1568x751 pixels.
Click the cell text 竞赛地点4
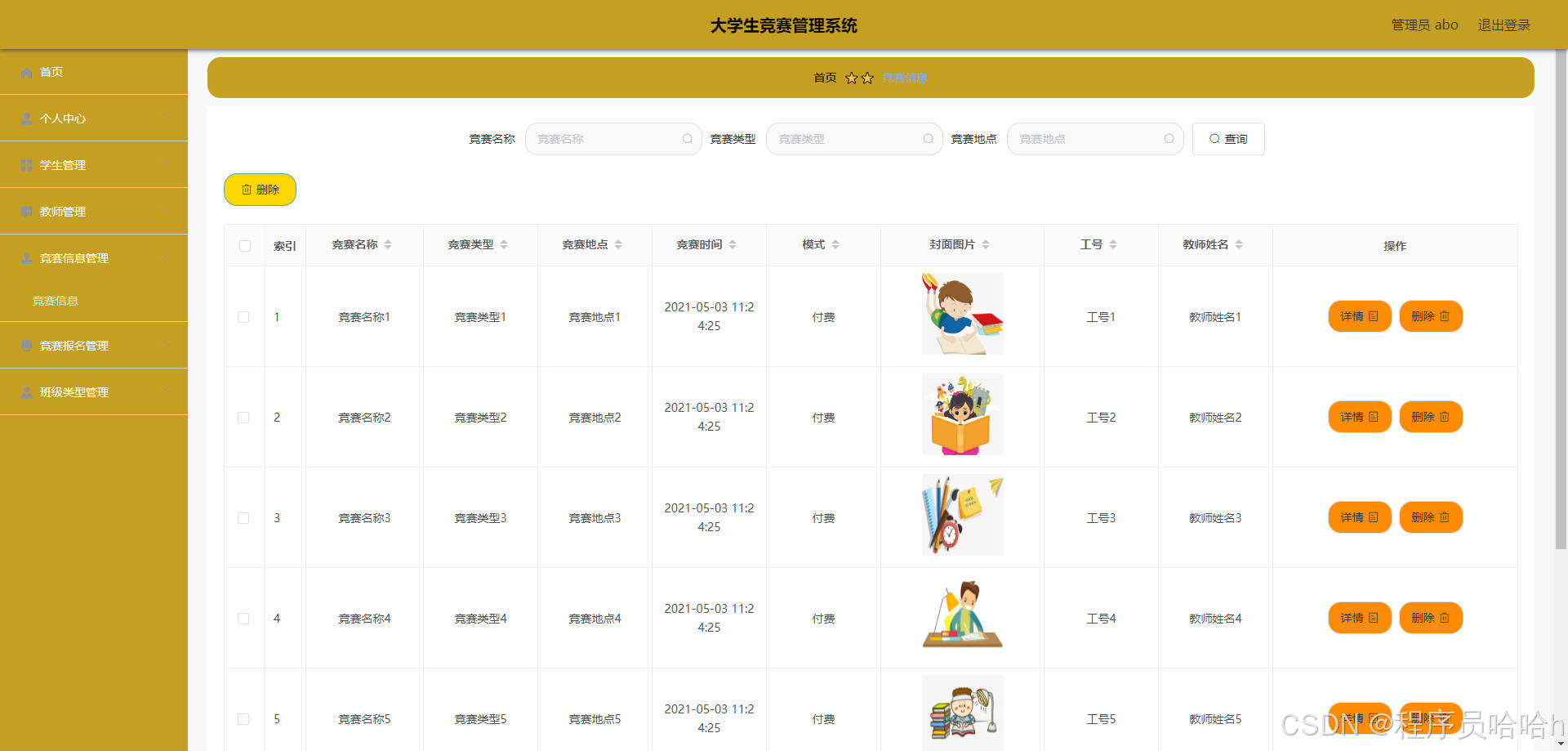595,619
